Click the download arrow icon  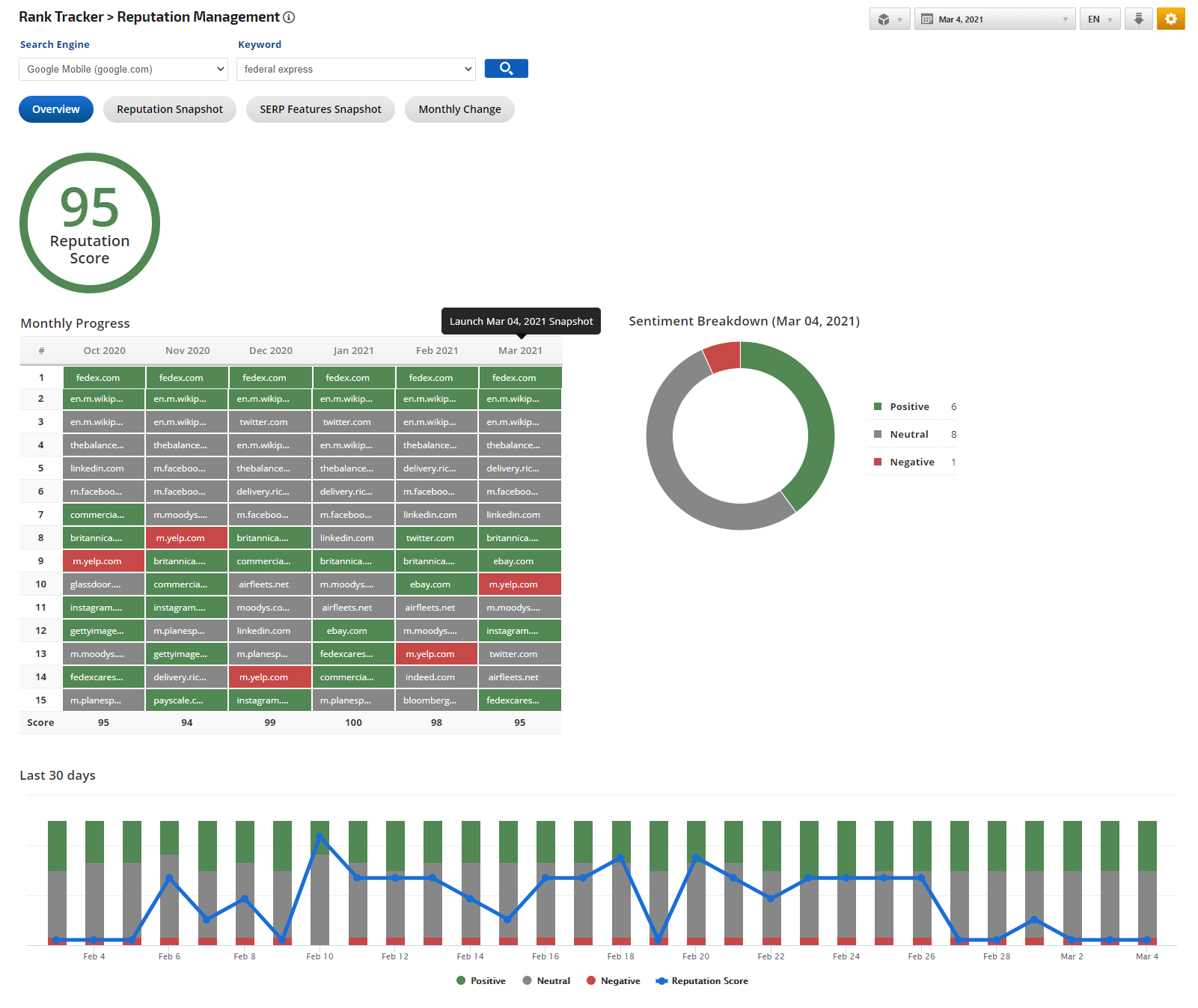[1138, 19]
